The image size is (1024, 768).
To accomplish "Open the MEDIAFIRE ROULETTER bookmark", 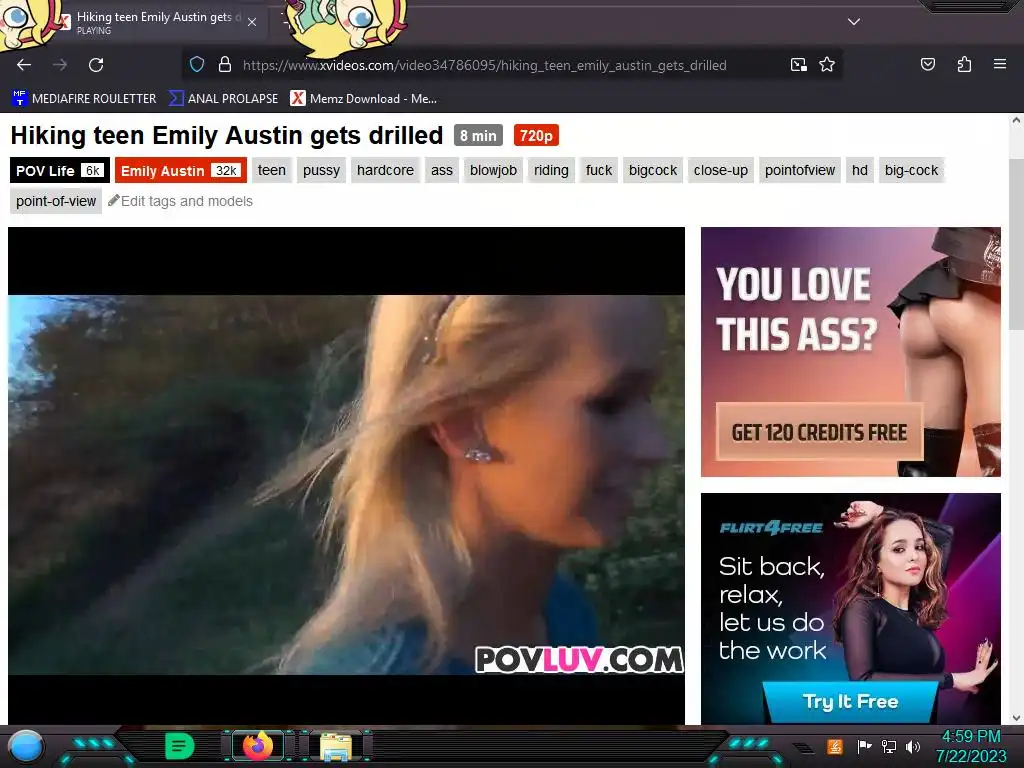I will (84, 99).
